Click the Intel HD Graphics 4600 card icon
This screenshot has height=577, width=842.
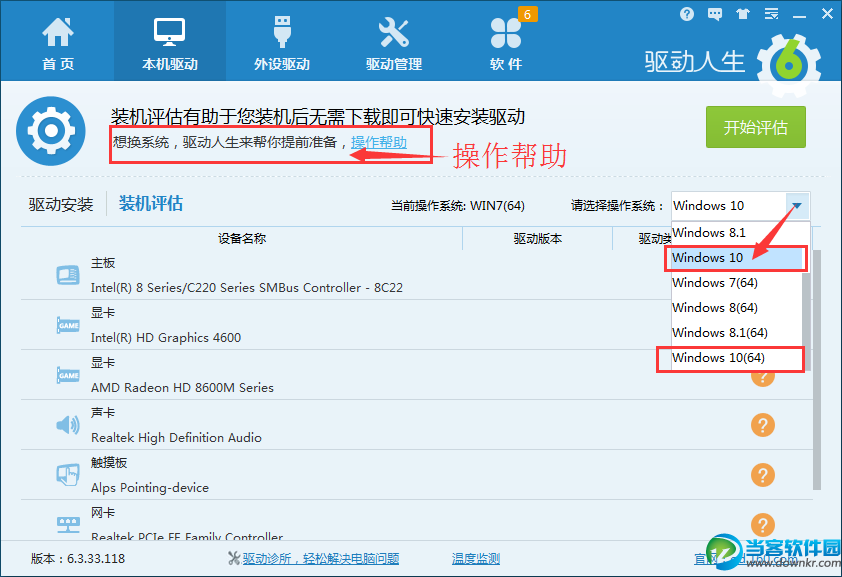click(68, 325)
